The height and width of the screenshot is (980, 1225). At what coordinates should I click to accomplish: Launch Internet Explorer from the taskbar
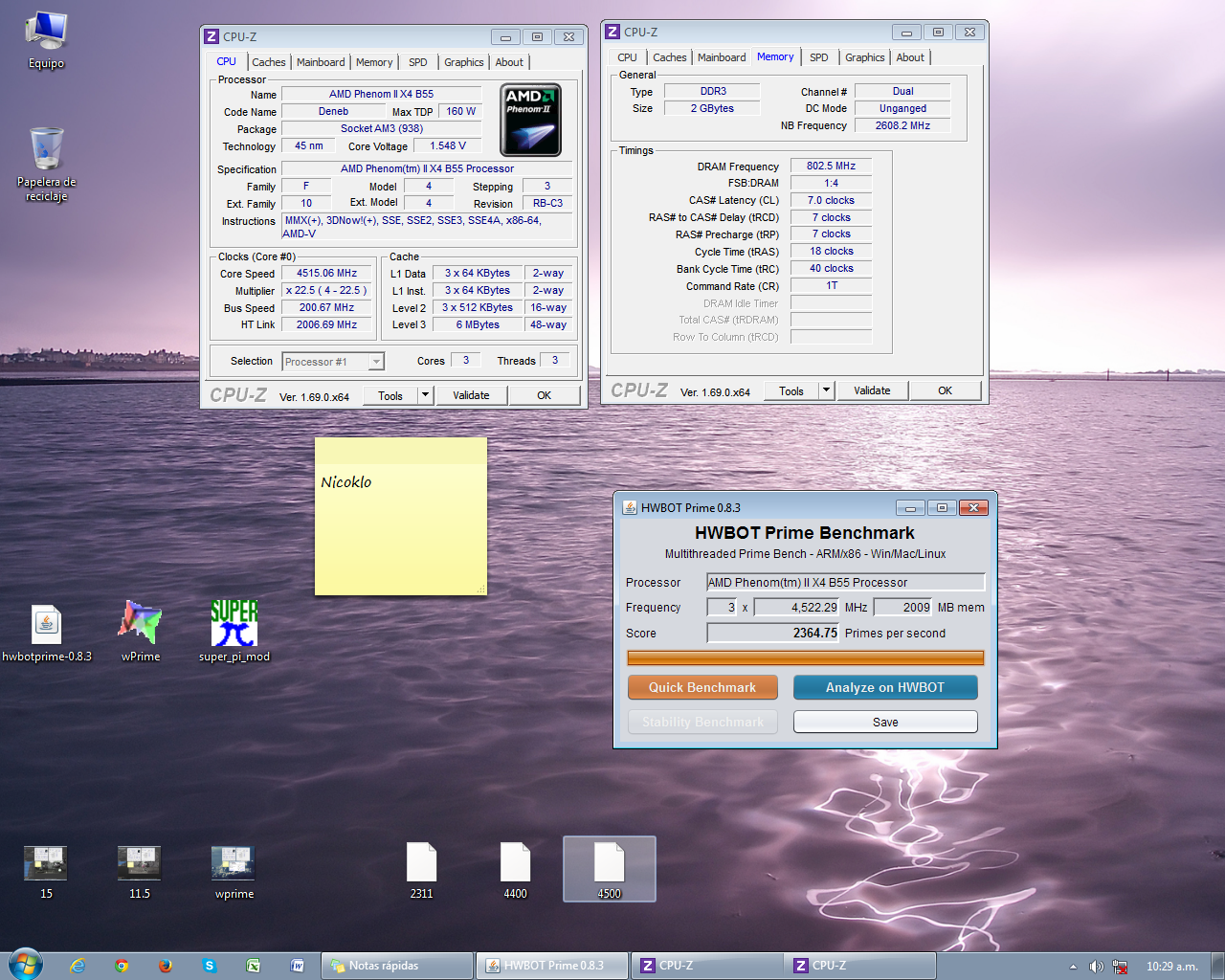78,966
